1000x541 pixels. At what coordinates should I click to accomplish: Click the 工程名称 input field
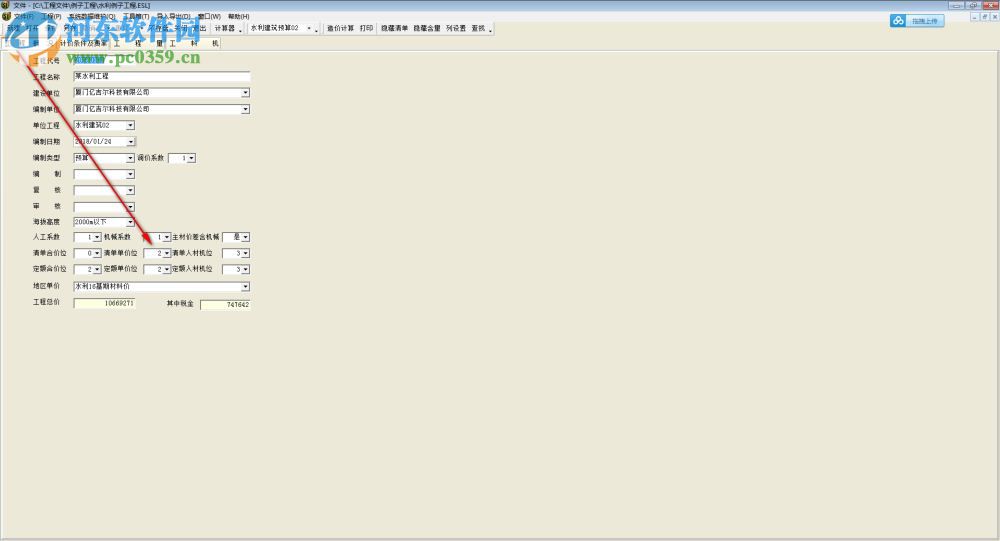pos(161,77)
